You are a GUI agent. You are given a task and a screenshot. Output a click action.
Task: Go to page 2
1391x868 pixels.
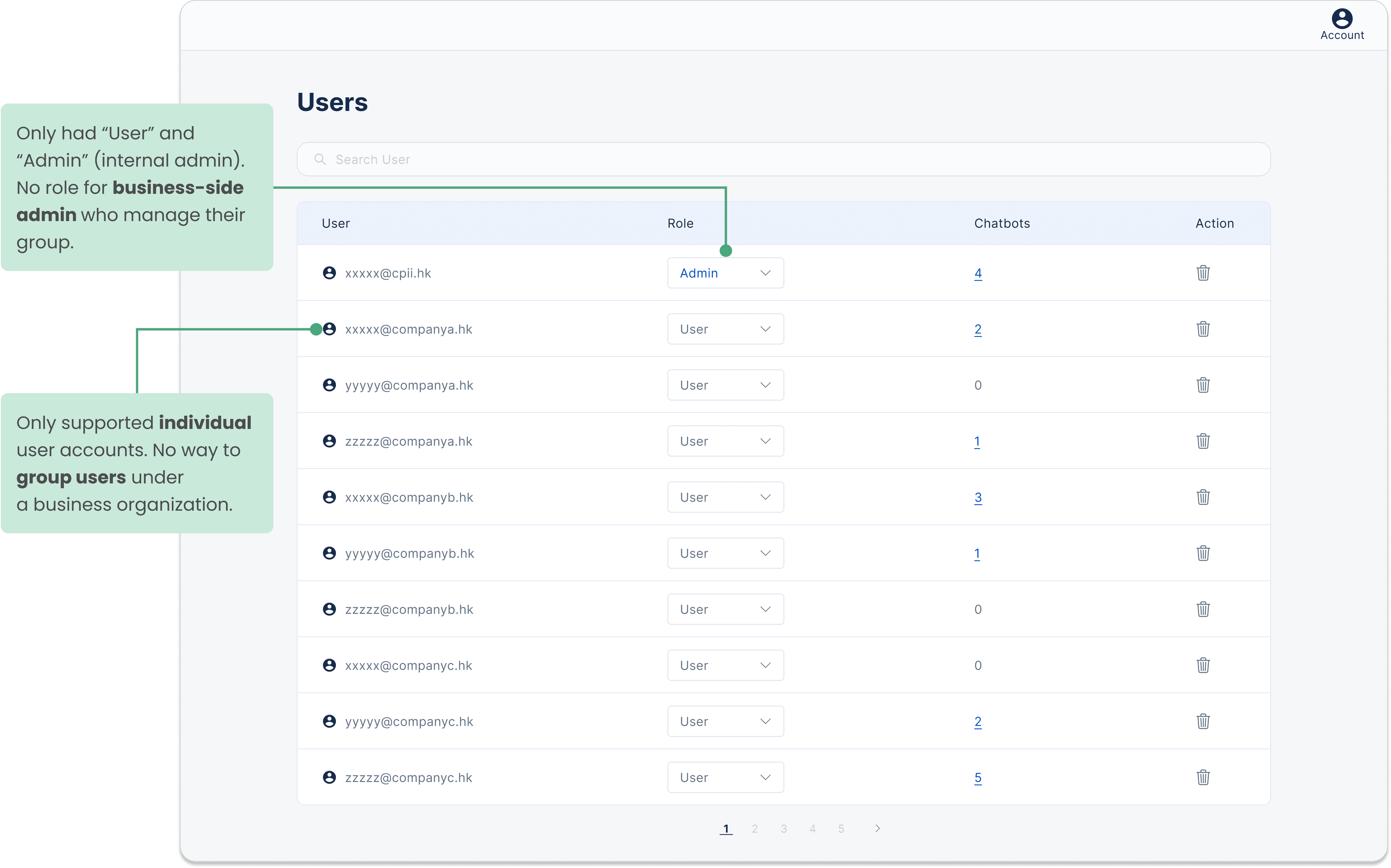(754, 828)
